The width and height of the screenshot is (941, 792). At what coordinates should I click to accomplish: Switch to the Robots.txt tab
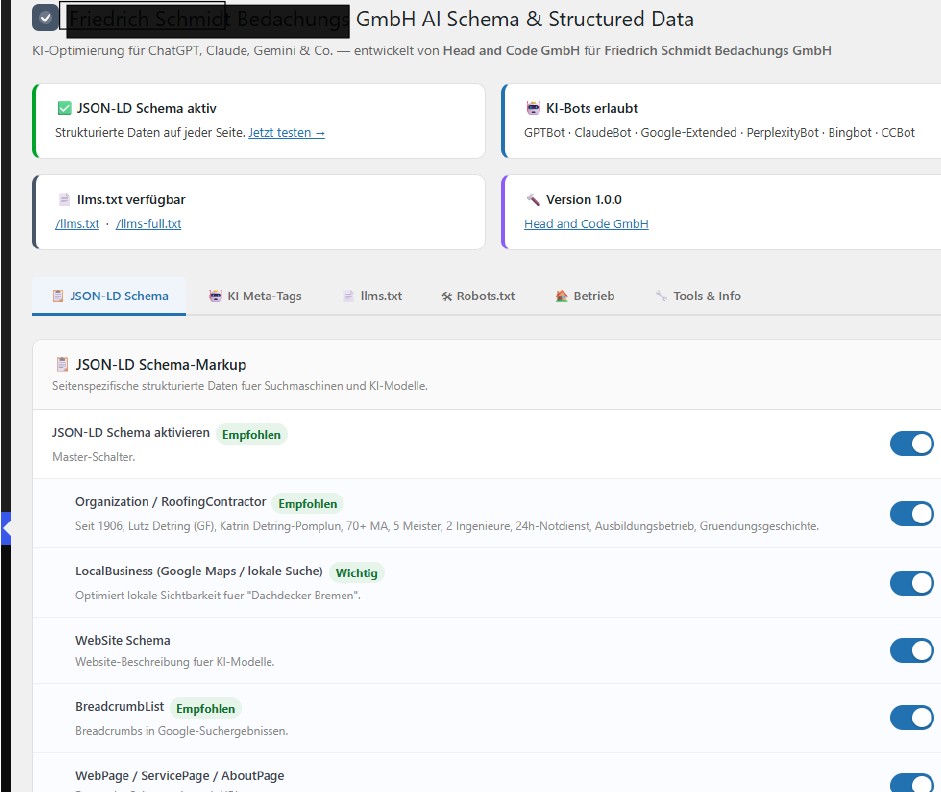pyautogui.click(x=478, y=296)
